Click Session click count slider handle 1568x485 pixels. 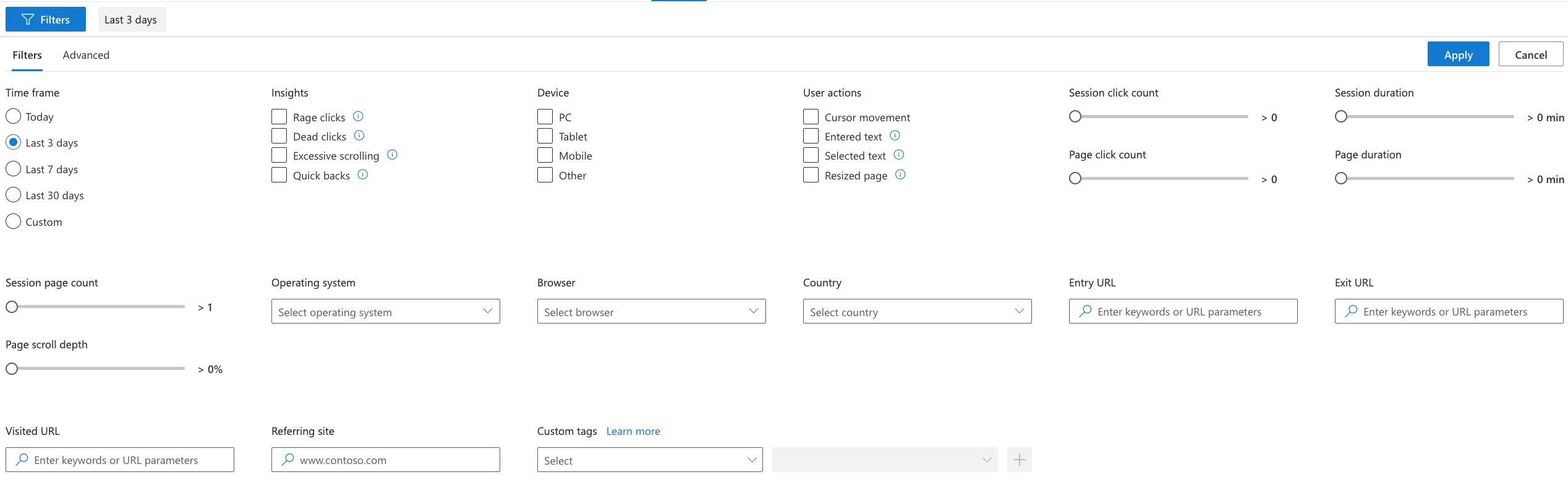1075,116
